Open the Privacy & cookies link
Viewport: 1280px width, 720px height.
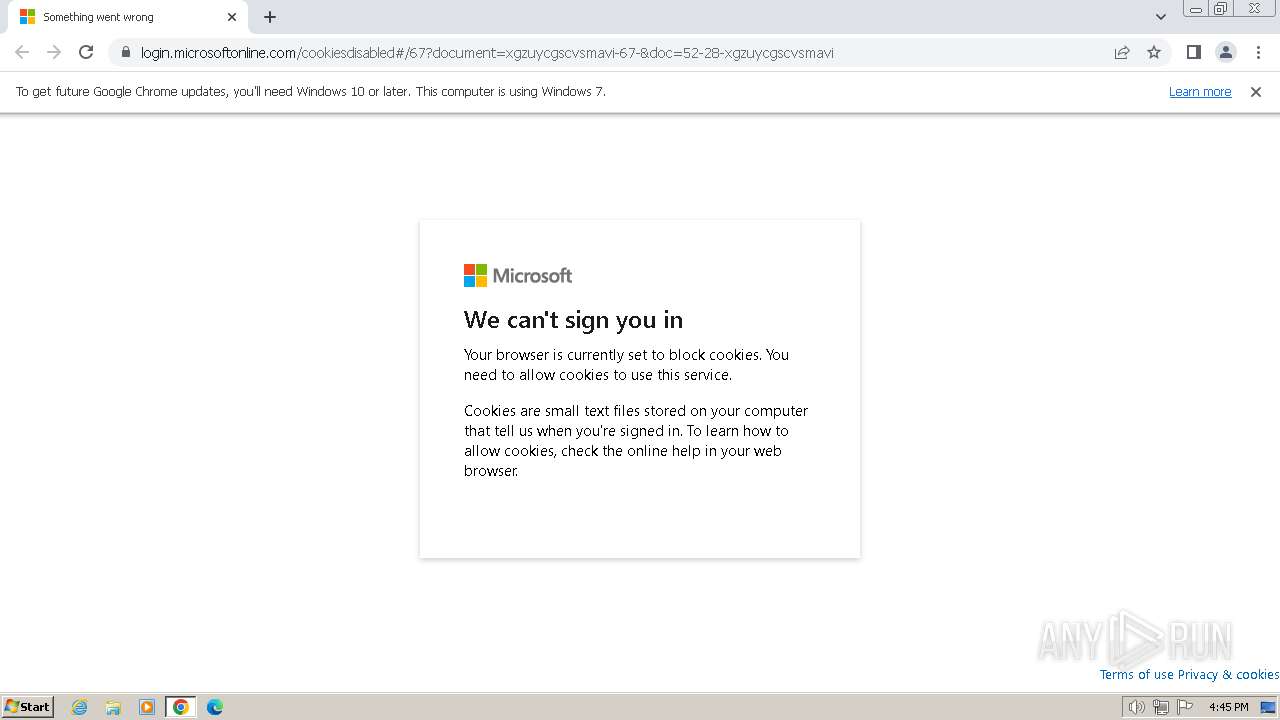1228,675
